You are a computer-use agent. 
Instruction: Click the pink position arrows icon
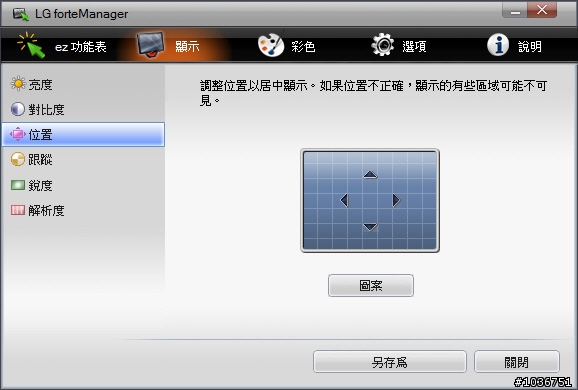tap(18, 134)
